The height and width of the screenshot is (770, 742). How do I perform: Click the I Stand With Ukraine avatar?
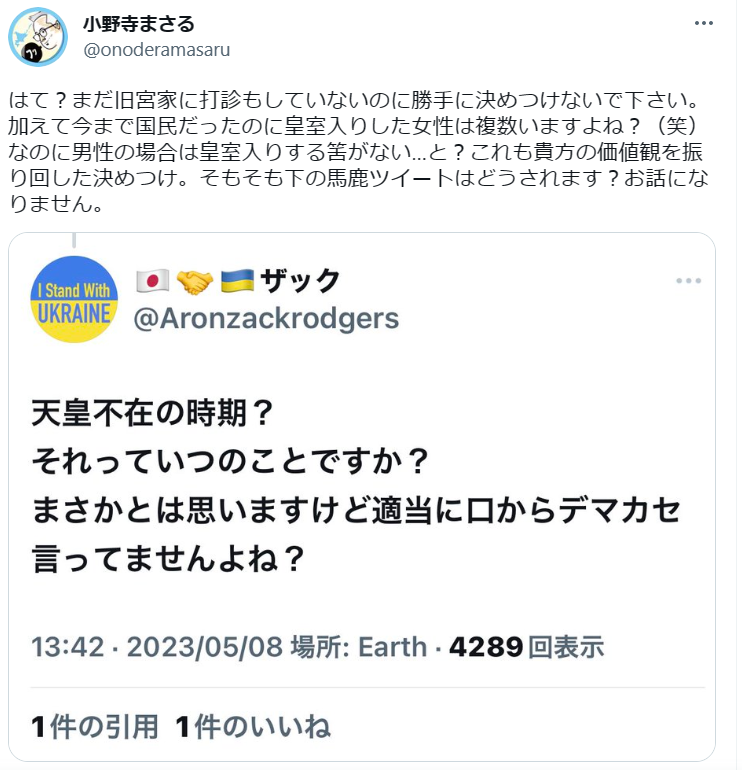tap(75, 299)
